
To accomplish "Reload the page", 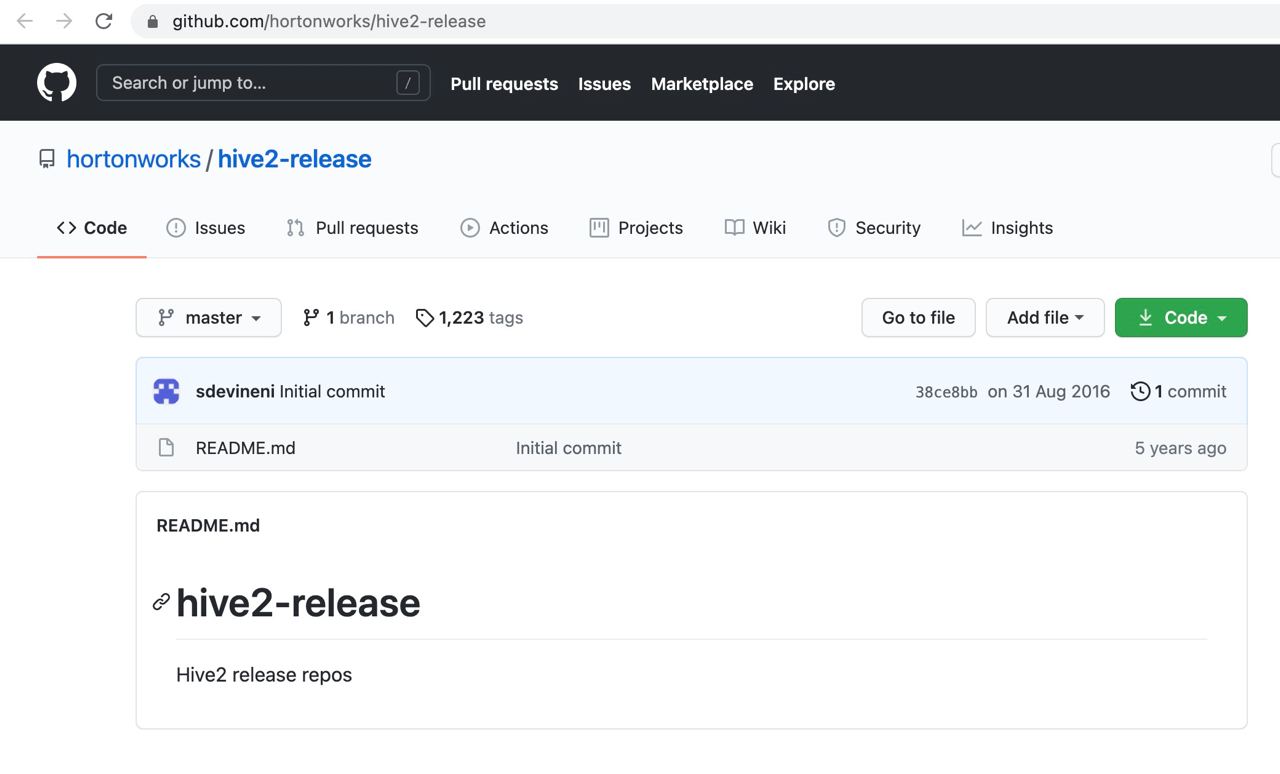I will [x=104, y=21].
